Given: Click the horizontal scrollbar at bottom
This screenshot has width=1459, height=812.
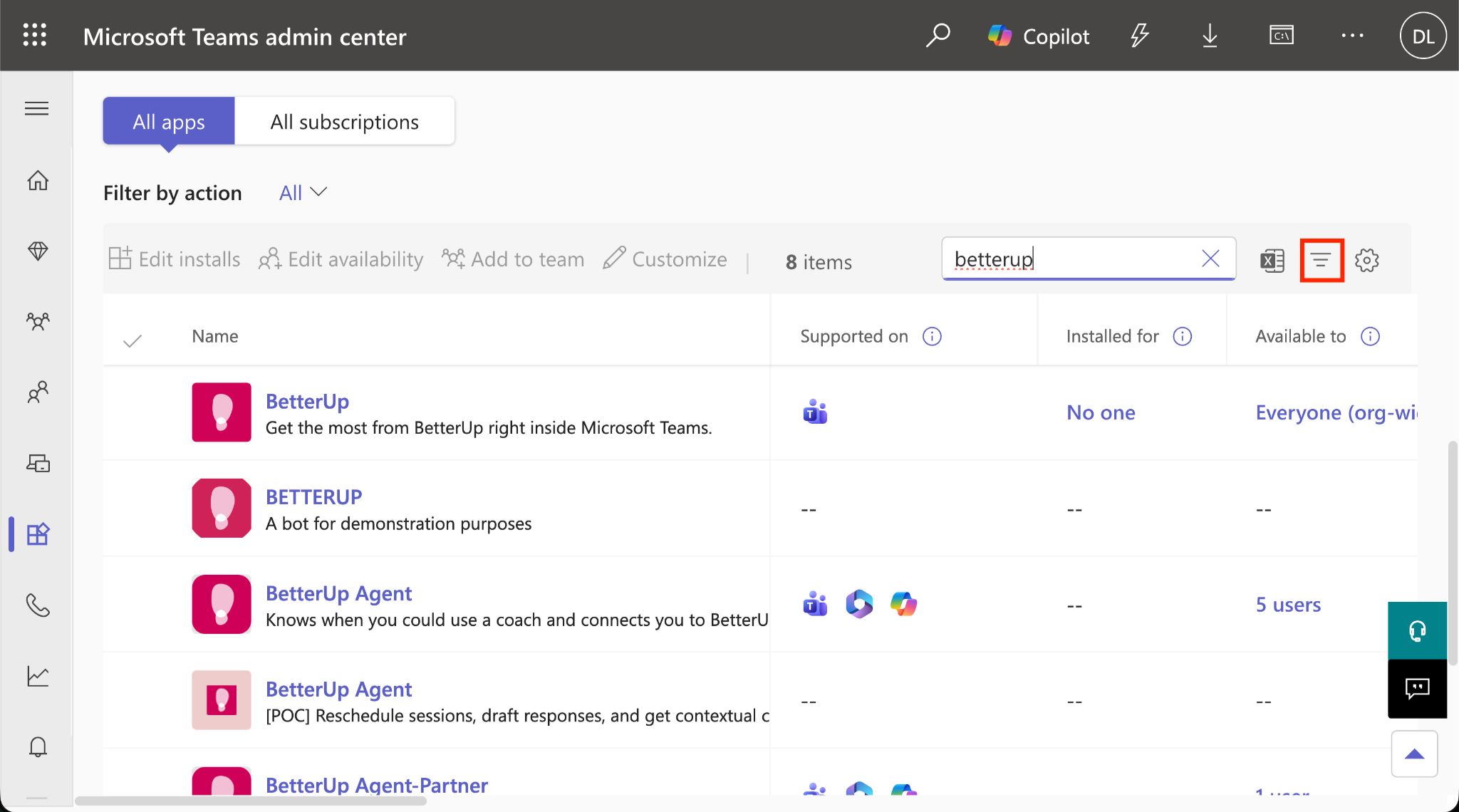Looking at the screenshot, I should 251,801.
